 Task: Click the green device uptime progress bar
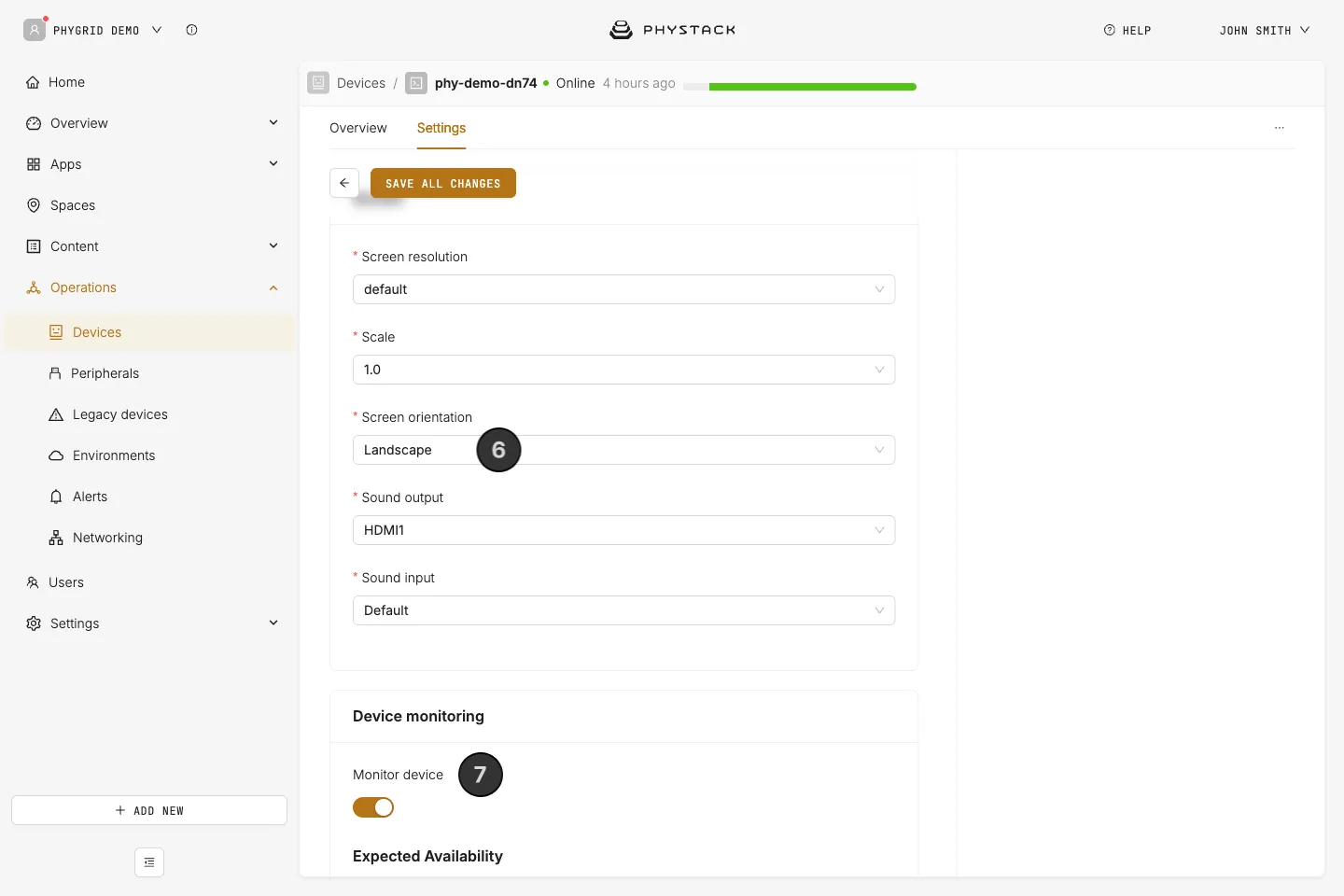click(x=800, y=87)
